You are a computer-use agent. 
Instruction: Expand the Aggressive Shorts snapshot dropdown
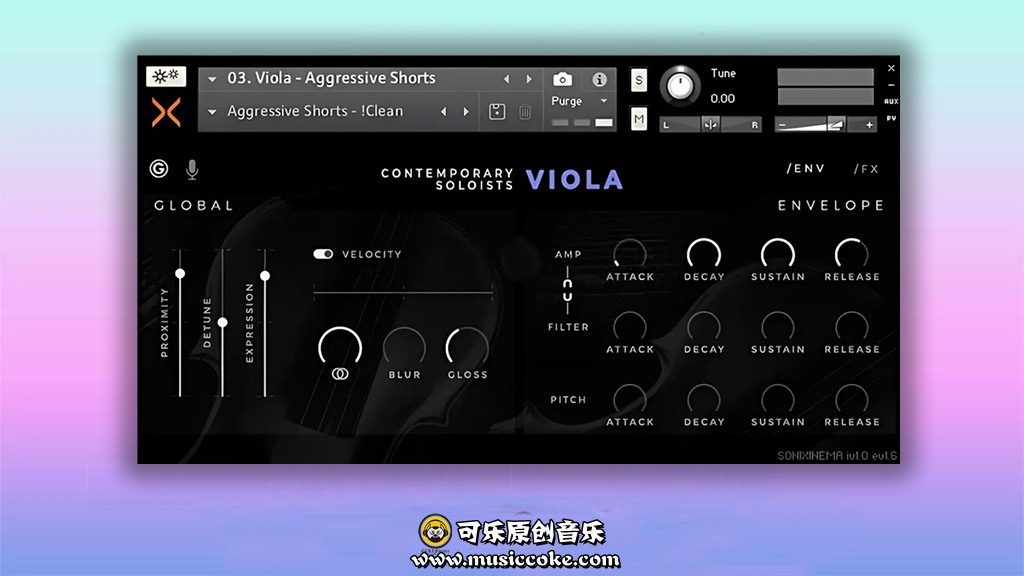(x=212, y=112)
